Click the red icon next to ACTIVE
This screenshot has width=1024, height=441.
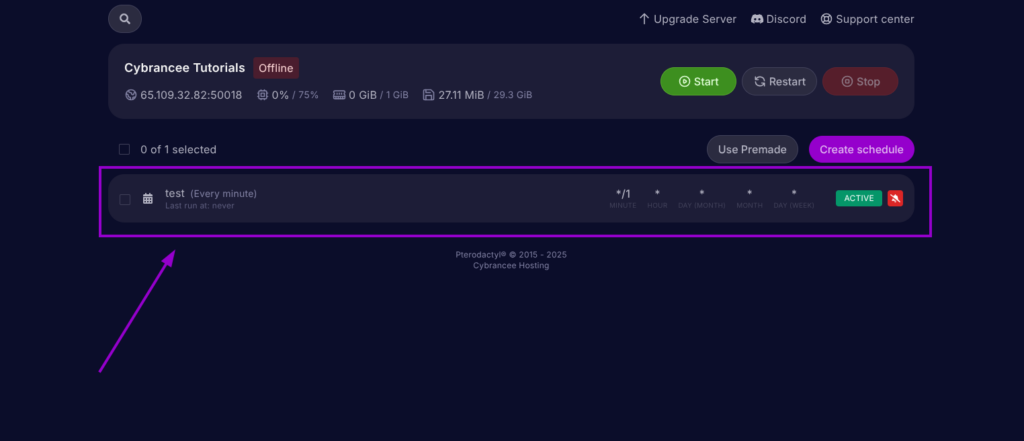tap(895, 198)
